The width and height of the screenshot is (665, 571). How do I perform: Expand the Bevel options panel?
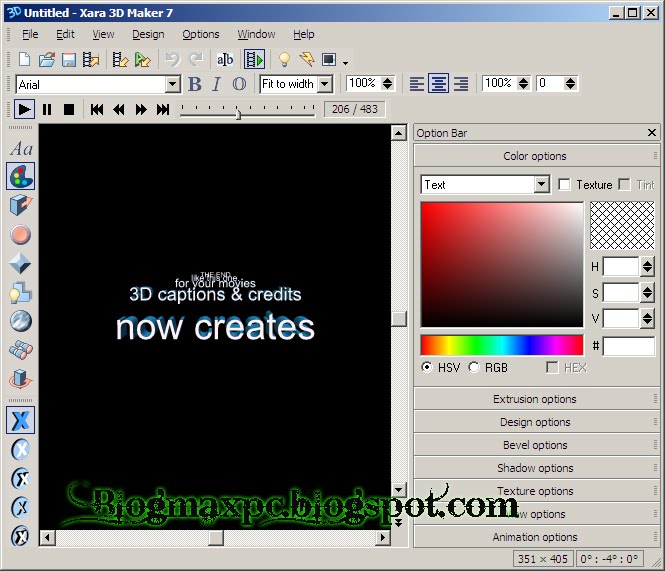tap(536, 445)
